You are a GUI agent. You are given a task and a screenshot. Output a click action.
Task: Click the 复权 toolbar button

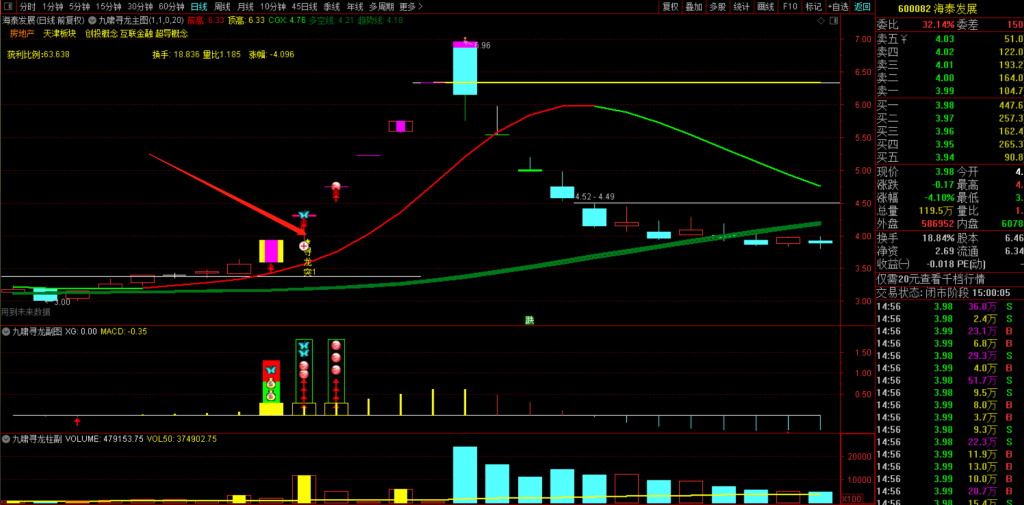tap(670, 6)
